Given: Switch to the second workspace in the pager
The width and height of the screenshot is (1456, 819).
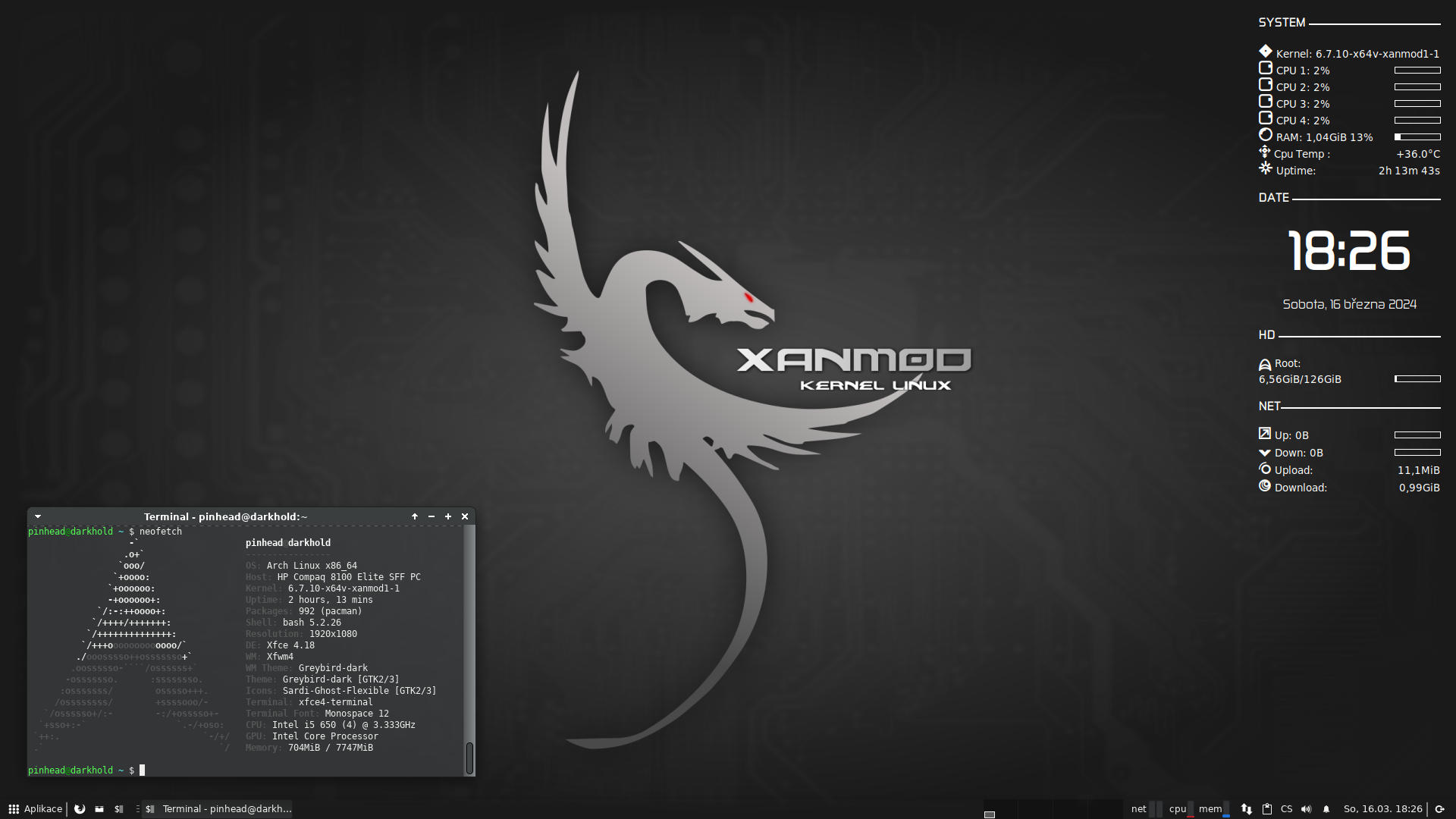Looking at the screenshot, I should pyautogui.click(x=1035, y=809).
